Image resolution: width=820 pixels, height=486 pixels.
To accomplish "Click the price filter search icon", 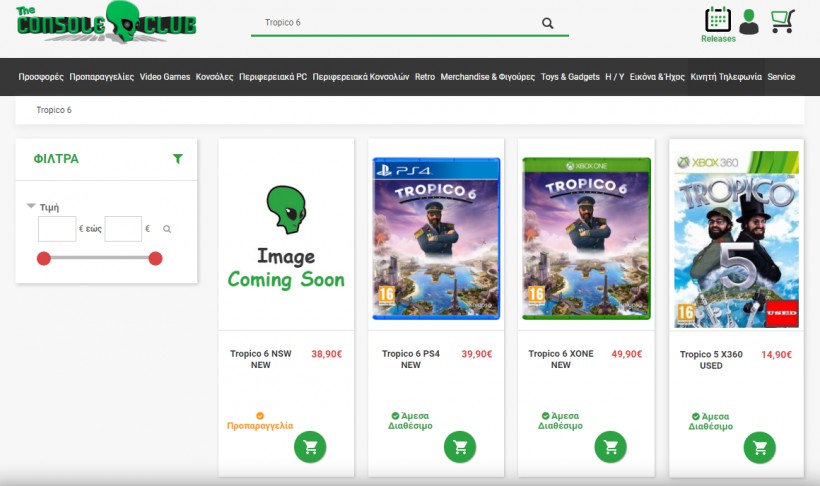I will (167, 230).
